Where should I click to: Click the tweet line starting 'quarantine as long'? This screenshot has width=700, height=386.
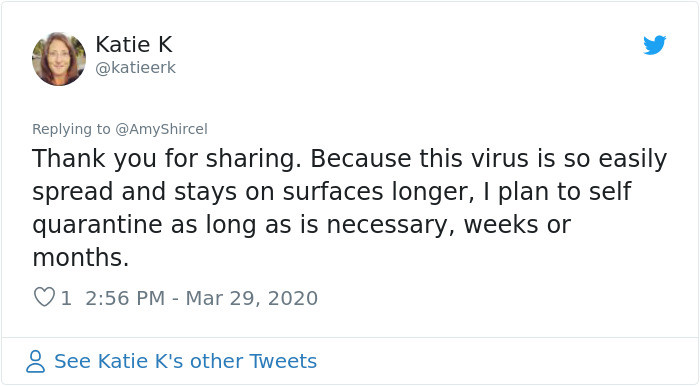coord(302,225)
